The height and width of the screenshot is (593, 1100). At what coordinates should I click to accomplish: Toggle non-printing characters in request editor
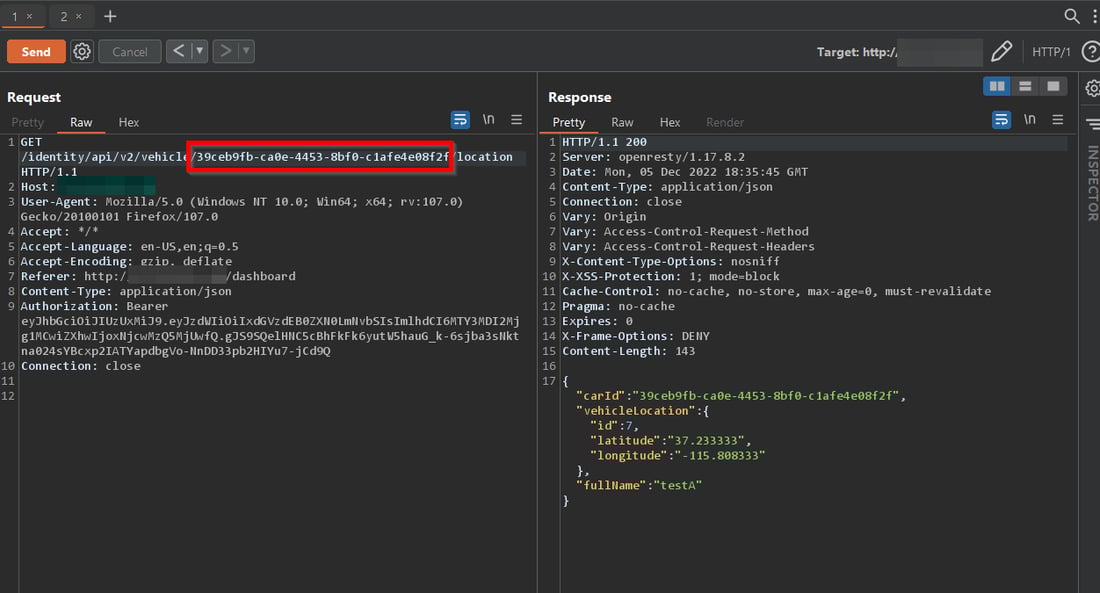pyautogui.click(x=488, y=119)
